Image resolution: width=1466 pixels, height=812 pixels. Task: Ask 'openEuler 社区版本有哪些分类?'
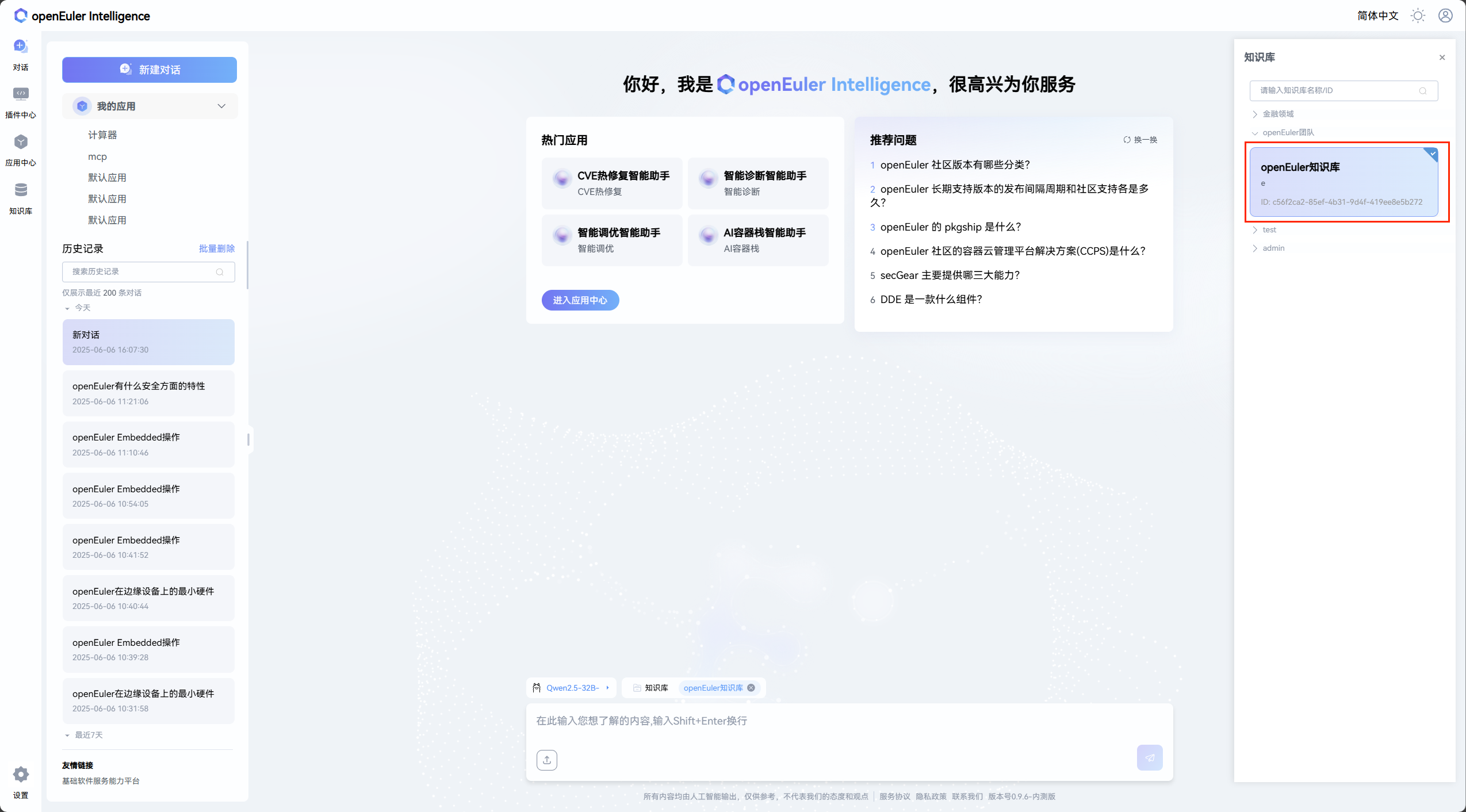coord(955,165)
